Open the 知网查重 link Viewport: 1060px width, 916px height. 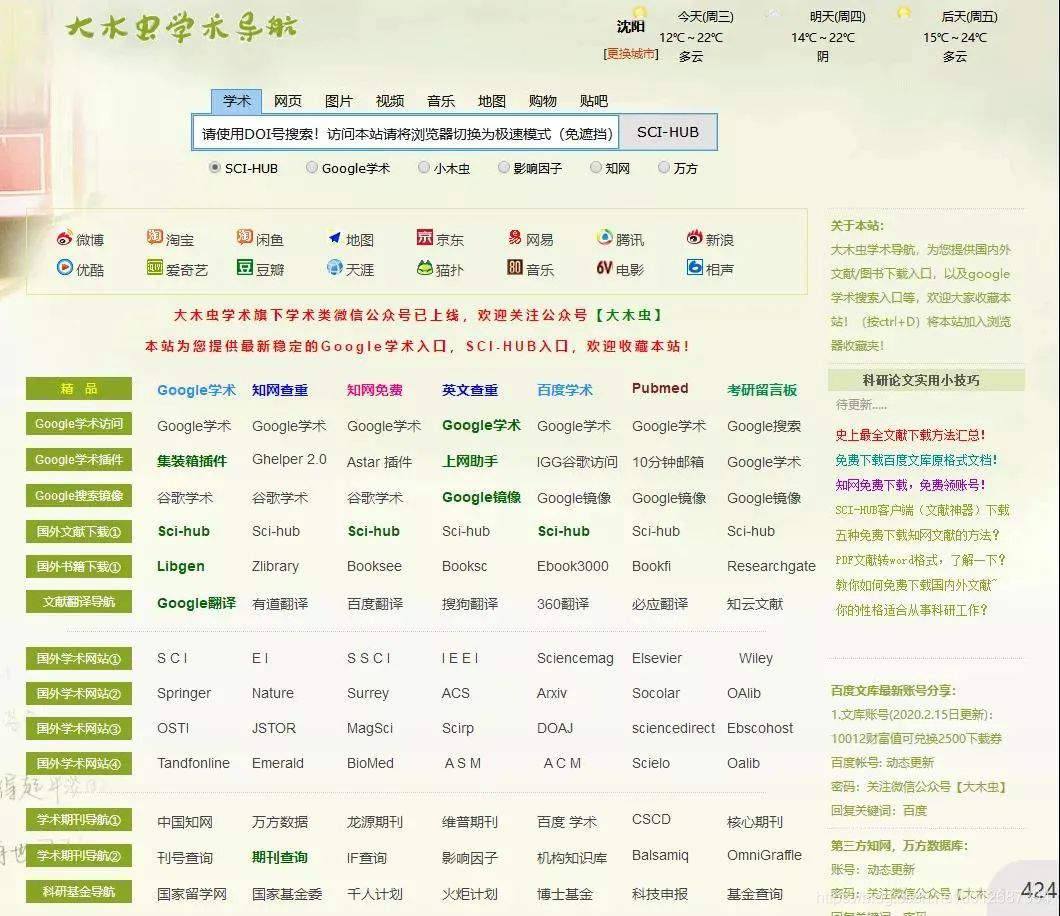280,390
